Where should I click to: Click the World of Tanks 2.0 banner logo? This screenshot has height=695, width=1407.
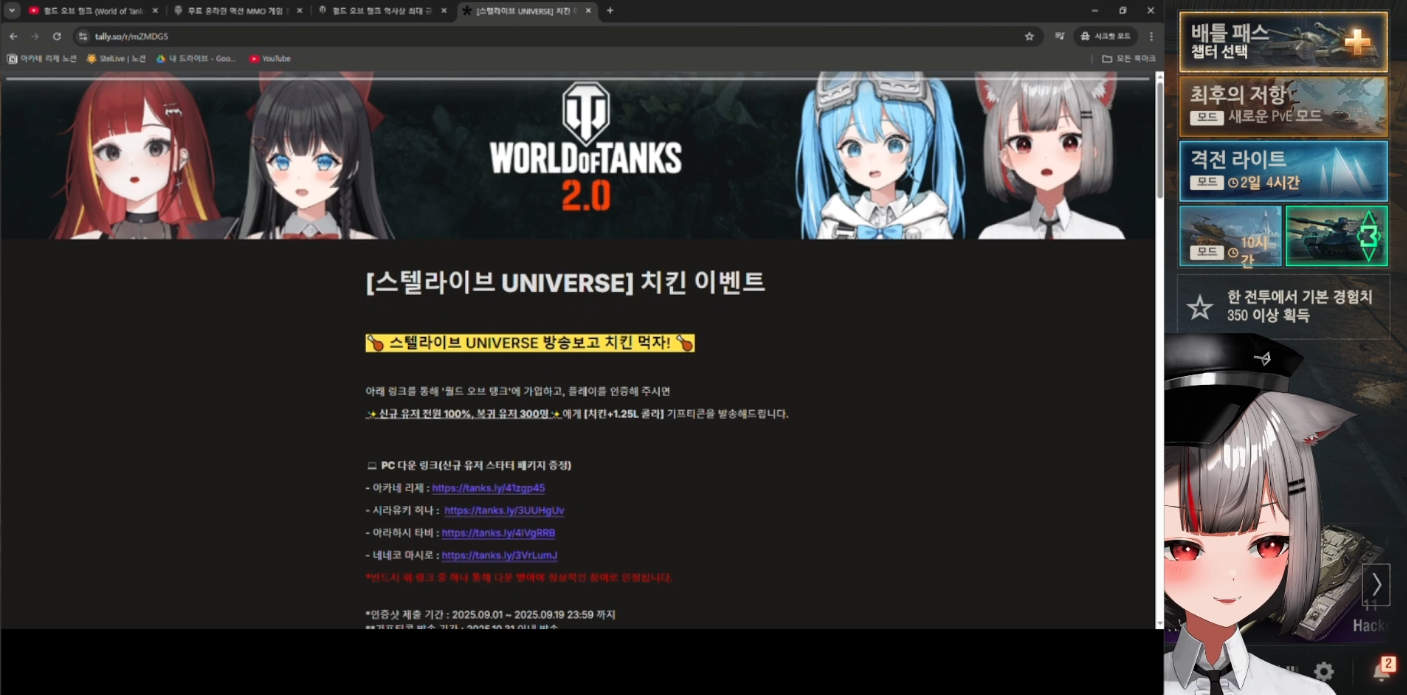click(585, 147)
